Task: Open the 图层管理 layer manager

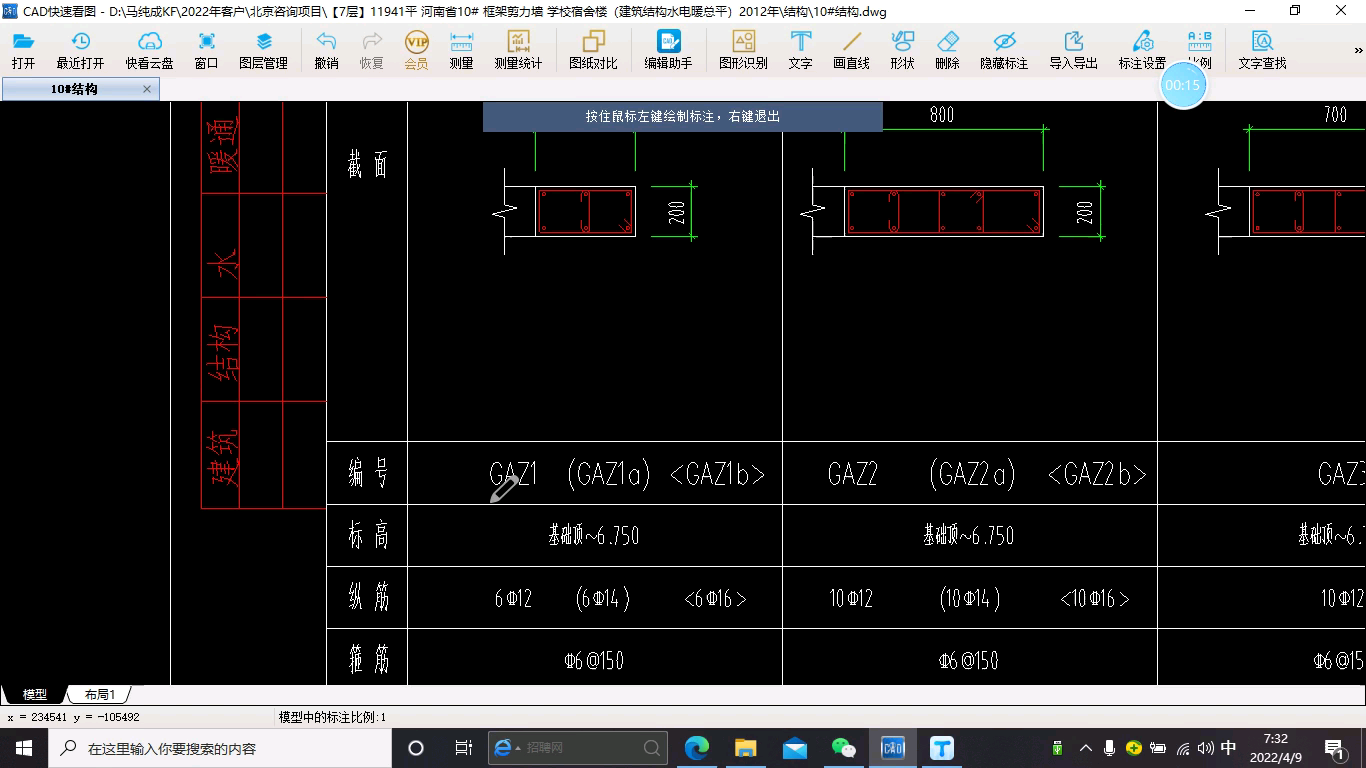Action: tap(263, 47)
